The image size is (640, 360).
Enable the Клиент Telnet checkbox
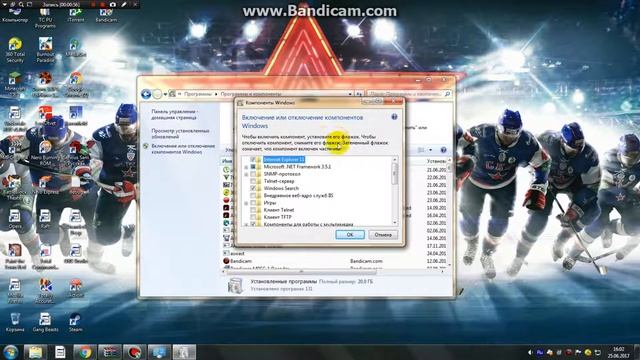pos(253,210)
